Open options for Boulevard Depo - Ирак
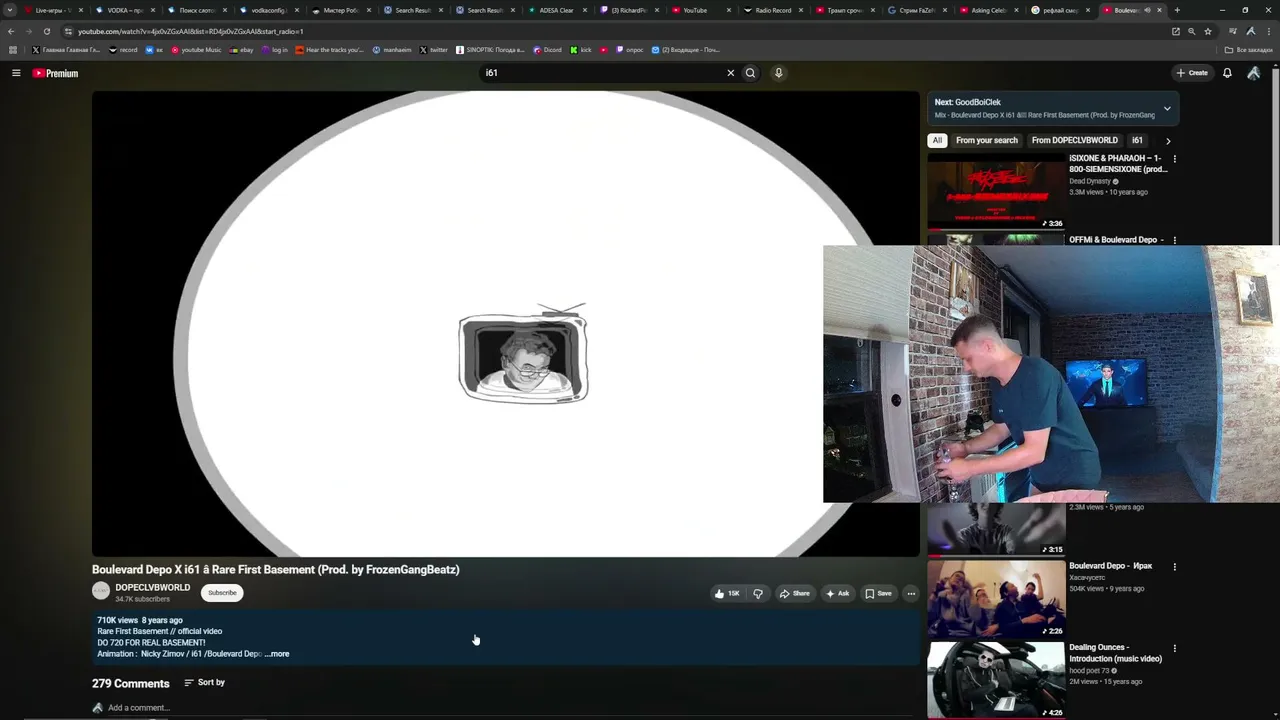 pos(1175,566)
